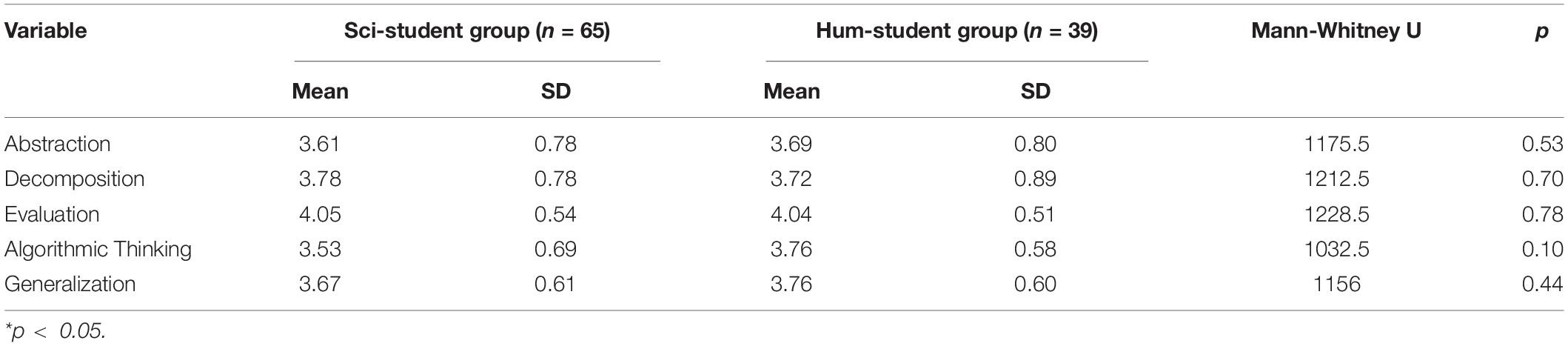The width and height of the screenshot is (1568, 346).
Task: Click Generalization Mann-Whitney value 1156
Action: (1338, 285)
